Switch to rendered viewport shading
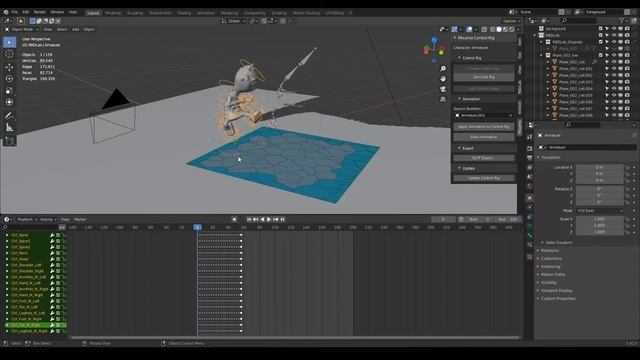Image resolution: width=640 pixels, height=360 pixels. 511,29
